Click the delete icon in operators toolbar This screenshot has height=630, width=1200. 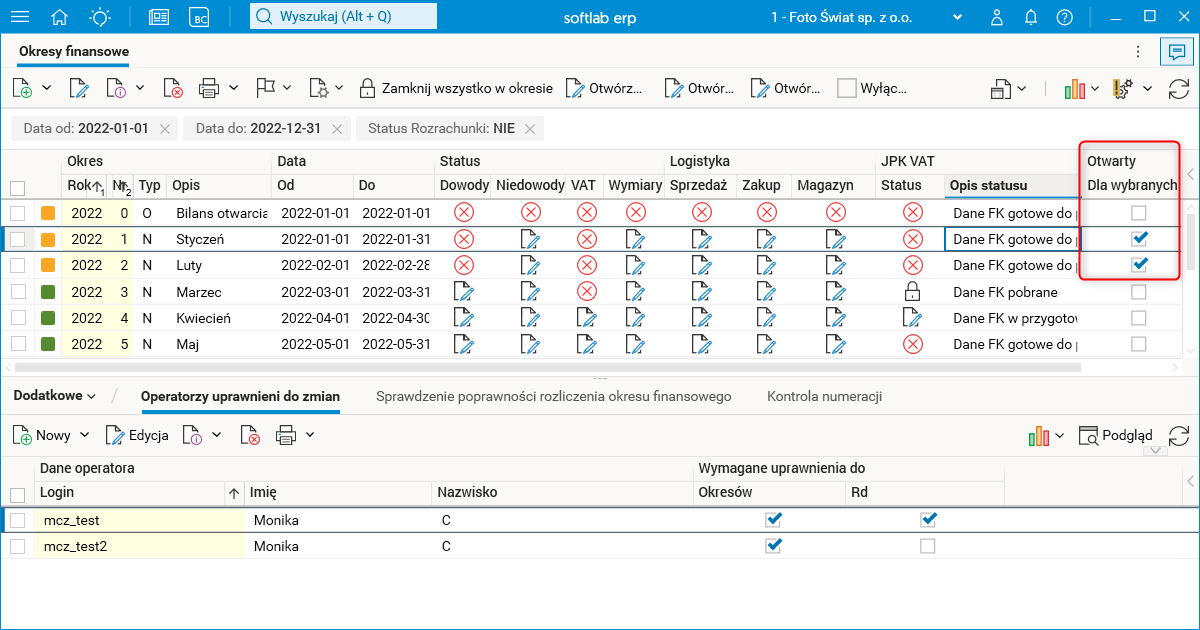click(249, 435)
